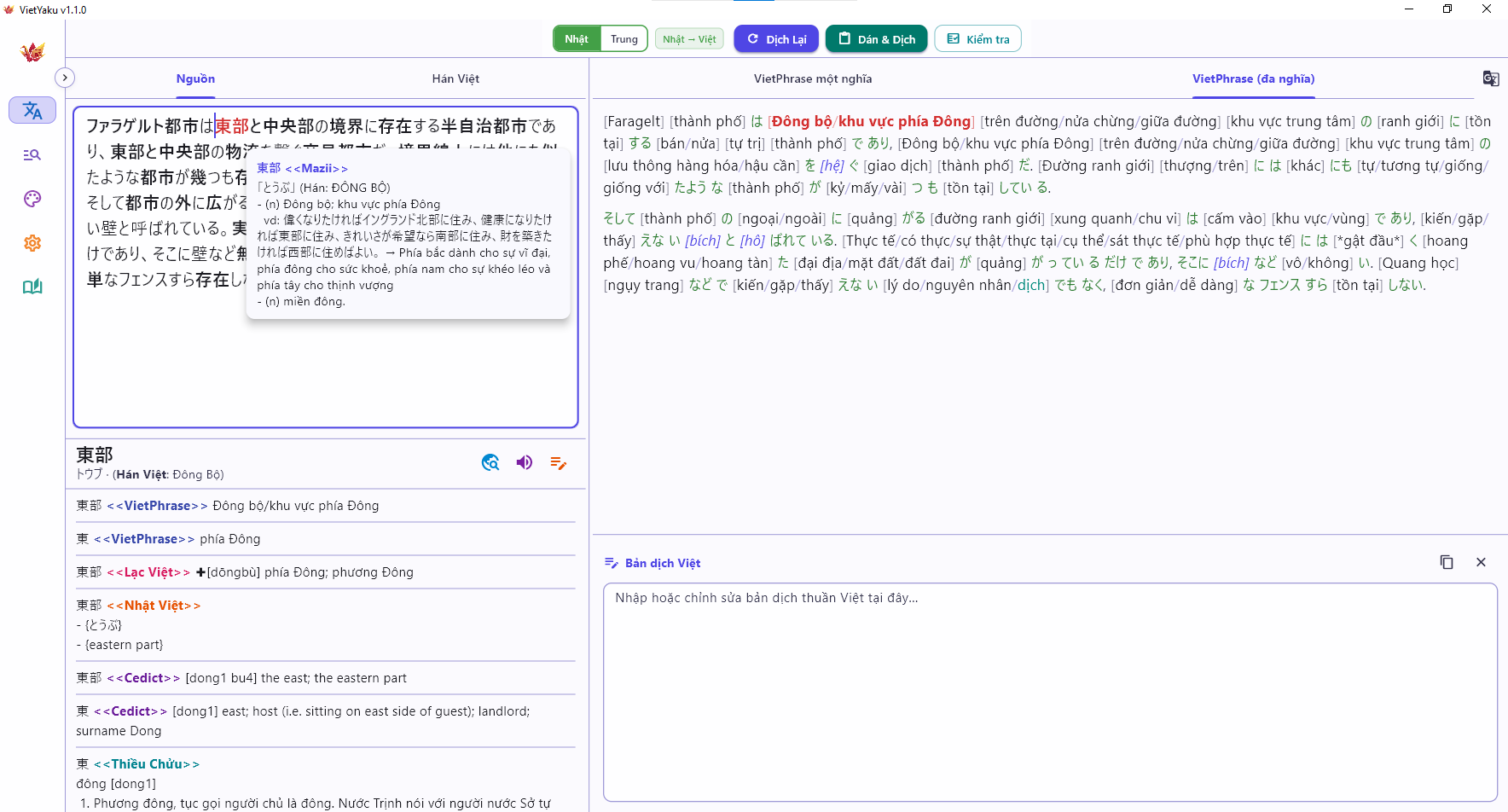Viewport: 1508px width, 812px height.
Task: Click the 東部 <<VietPhrase>> dictionary entry
Action: pyautogui.click(x=325, y=506)
